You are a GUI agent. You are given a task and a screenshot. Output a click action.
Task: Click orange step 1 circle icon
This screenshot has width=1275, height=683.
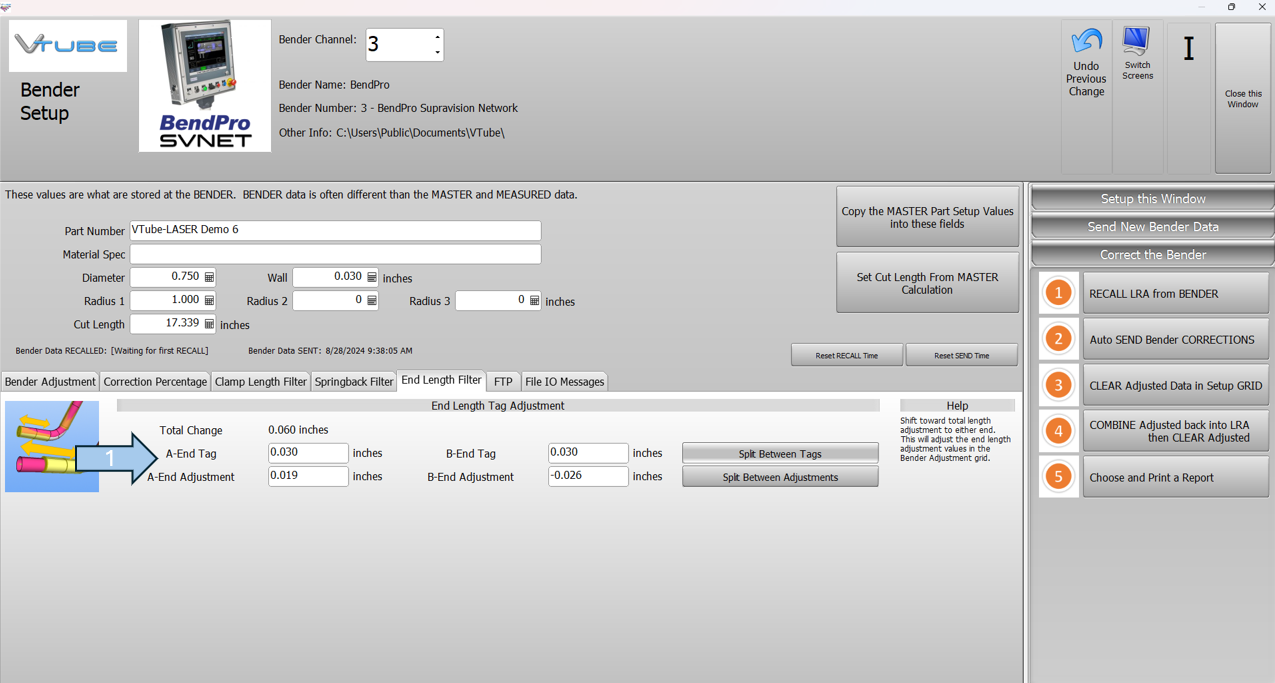tap(1058, 293)
